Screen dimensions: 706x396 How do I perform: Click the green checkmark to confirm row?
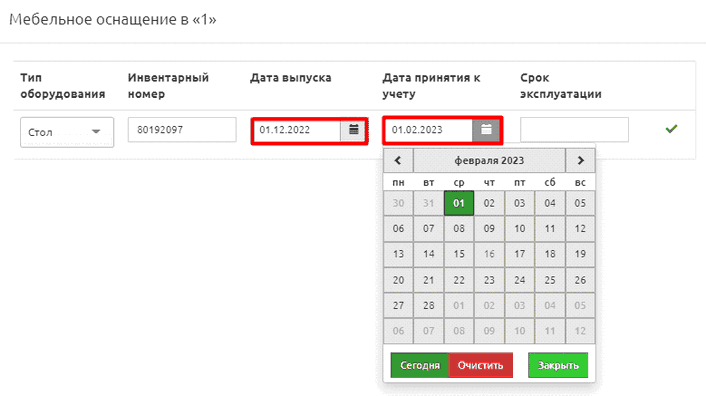point(671,129)
